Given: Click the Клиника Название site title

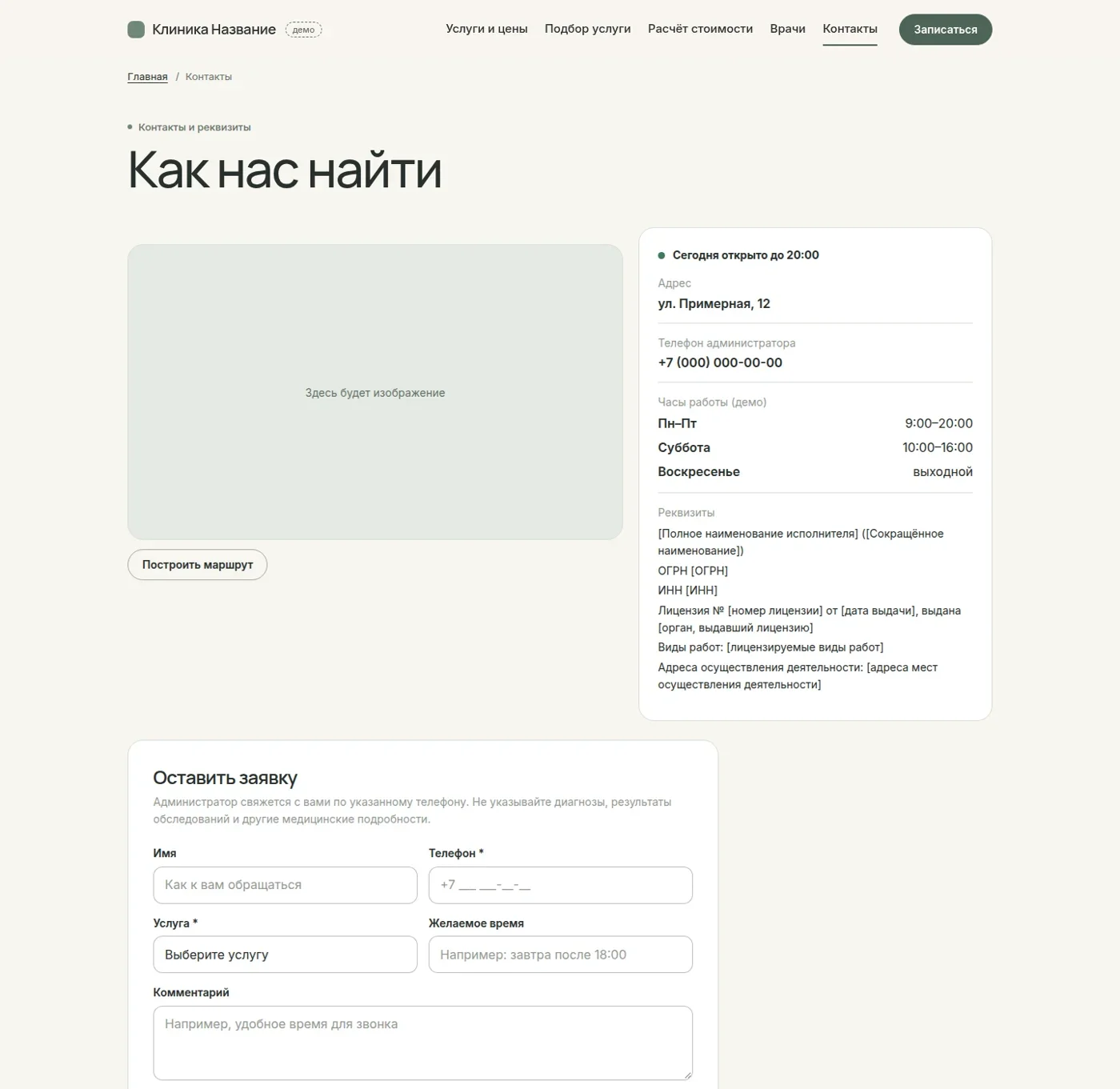Looking at the screenshot, I should [214, 30].
